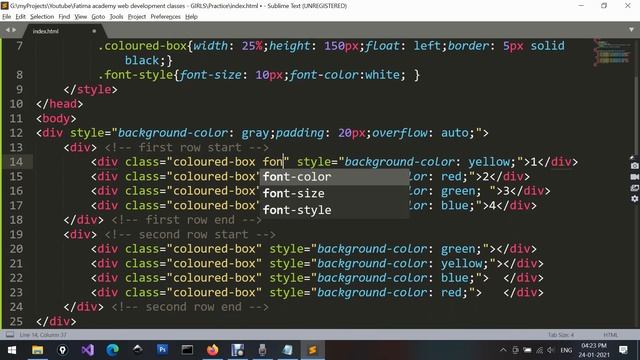The height and width of the screenshot is (360, 640).
Task: Open the notification center icon
Action: click(623, 350)
